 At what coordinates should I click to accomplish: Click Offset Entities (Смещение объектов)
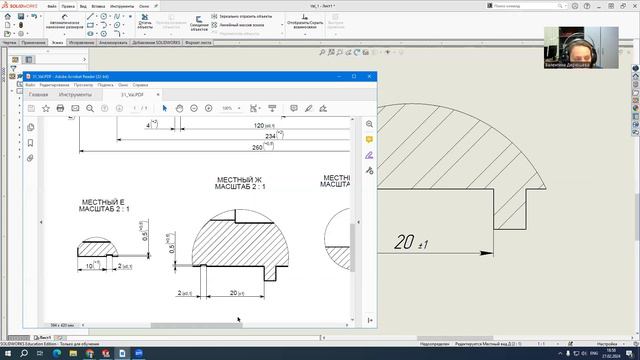click(199, 24)
